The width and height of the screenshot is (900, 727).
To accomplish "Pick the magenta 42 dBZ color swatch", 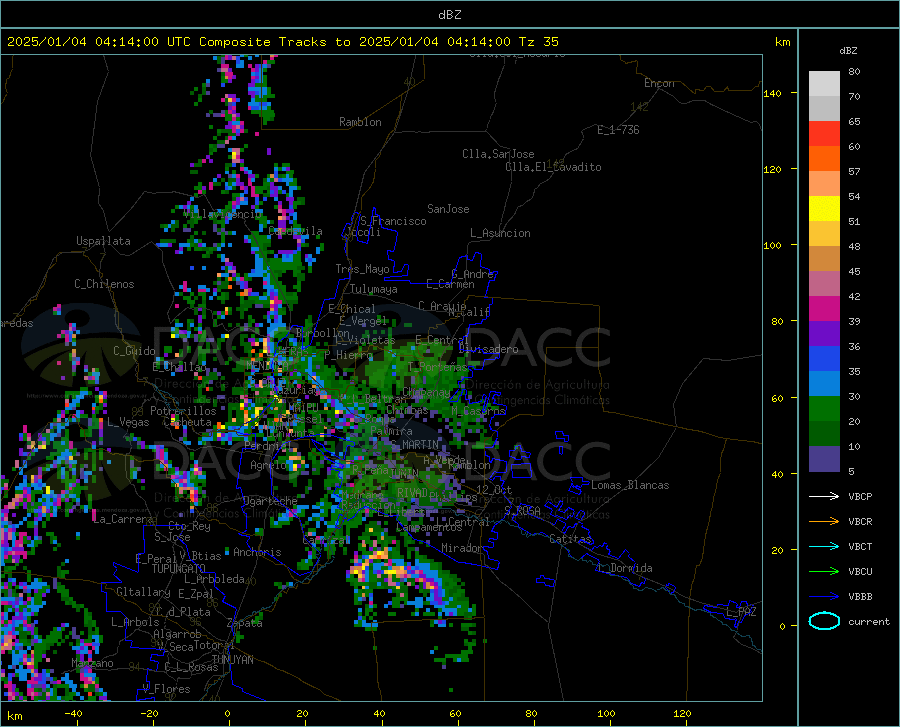I will pyautogui.click(x=824, y=309).
